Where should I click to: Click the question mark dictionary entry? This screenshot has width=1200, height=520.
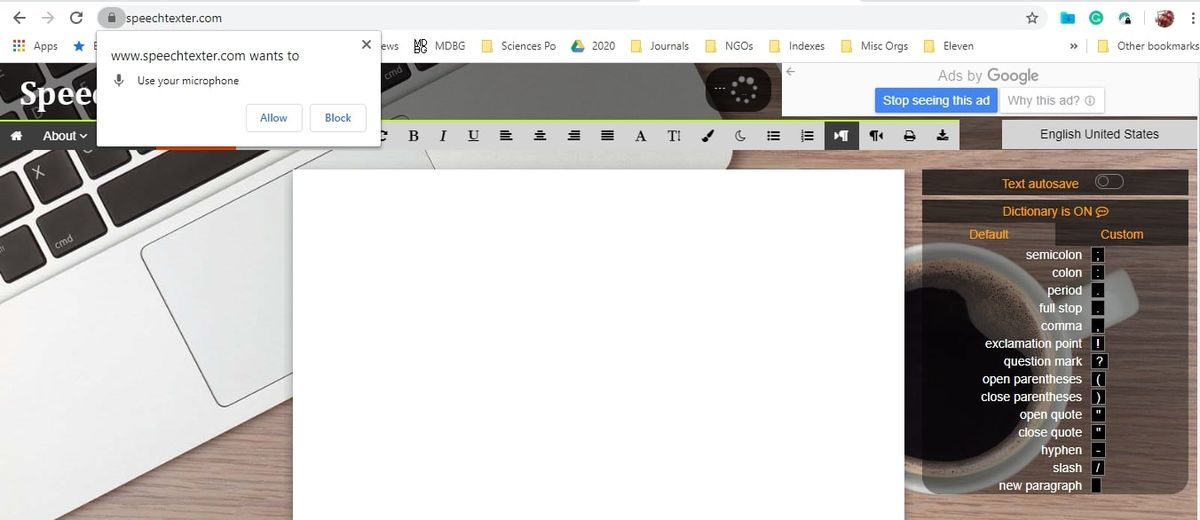[1054, 361]
